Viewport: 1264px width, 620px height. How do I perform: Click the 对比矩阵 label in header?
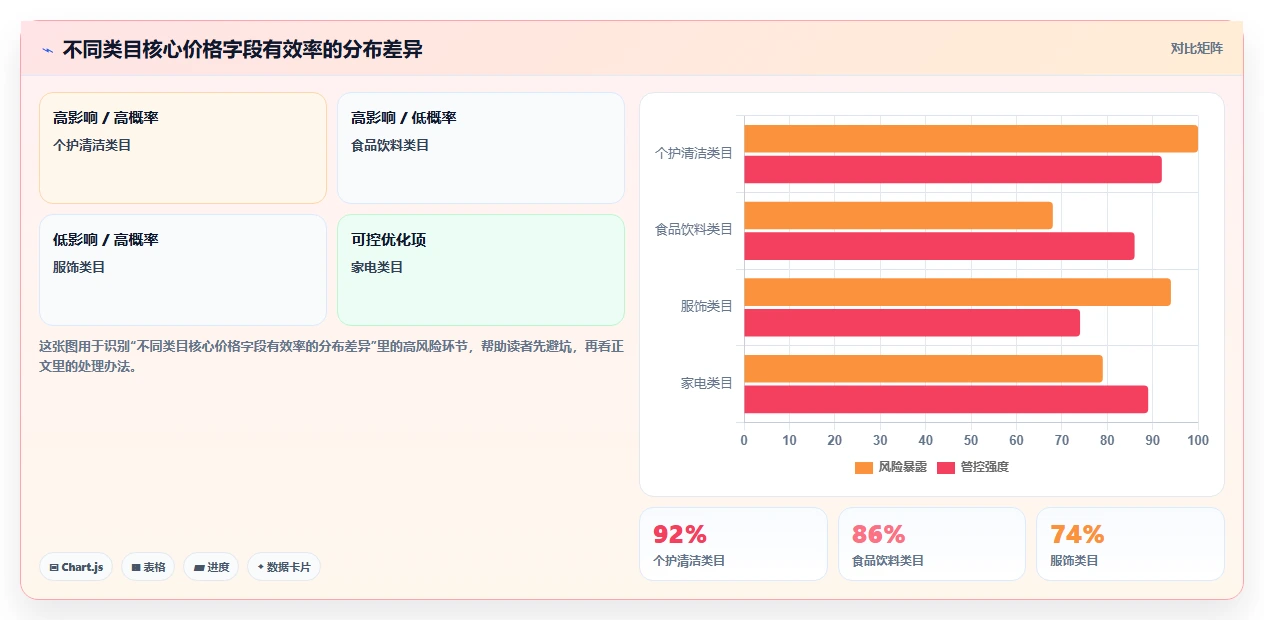pyautogui.click(x=1196, y=48)
